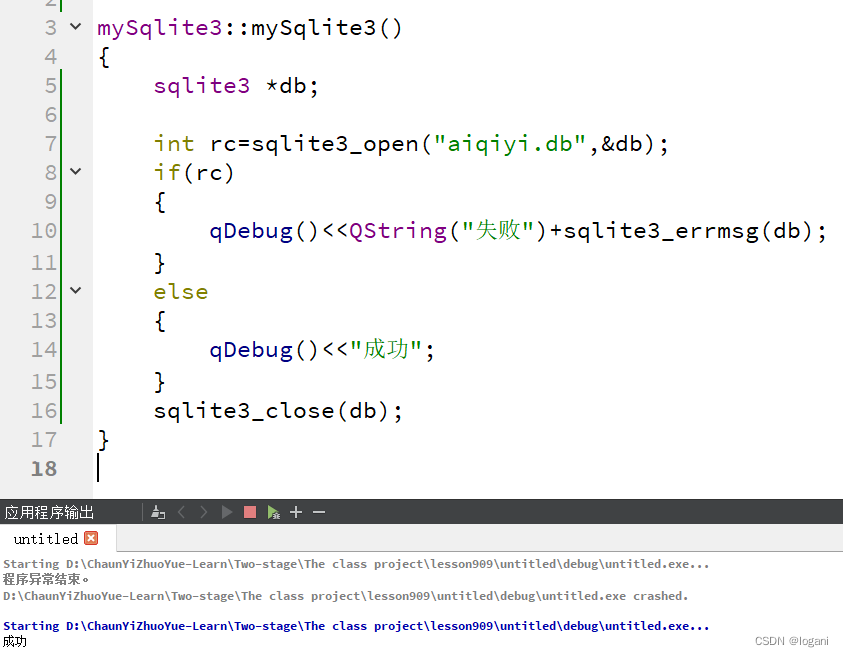Zoom out output text with minus icon
Image resolution: width=843 pixels, height=657 pixels.
318,512
